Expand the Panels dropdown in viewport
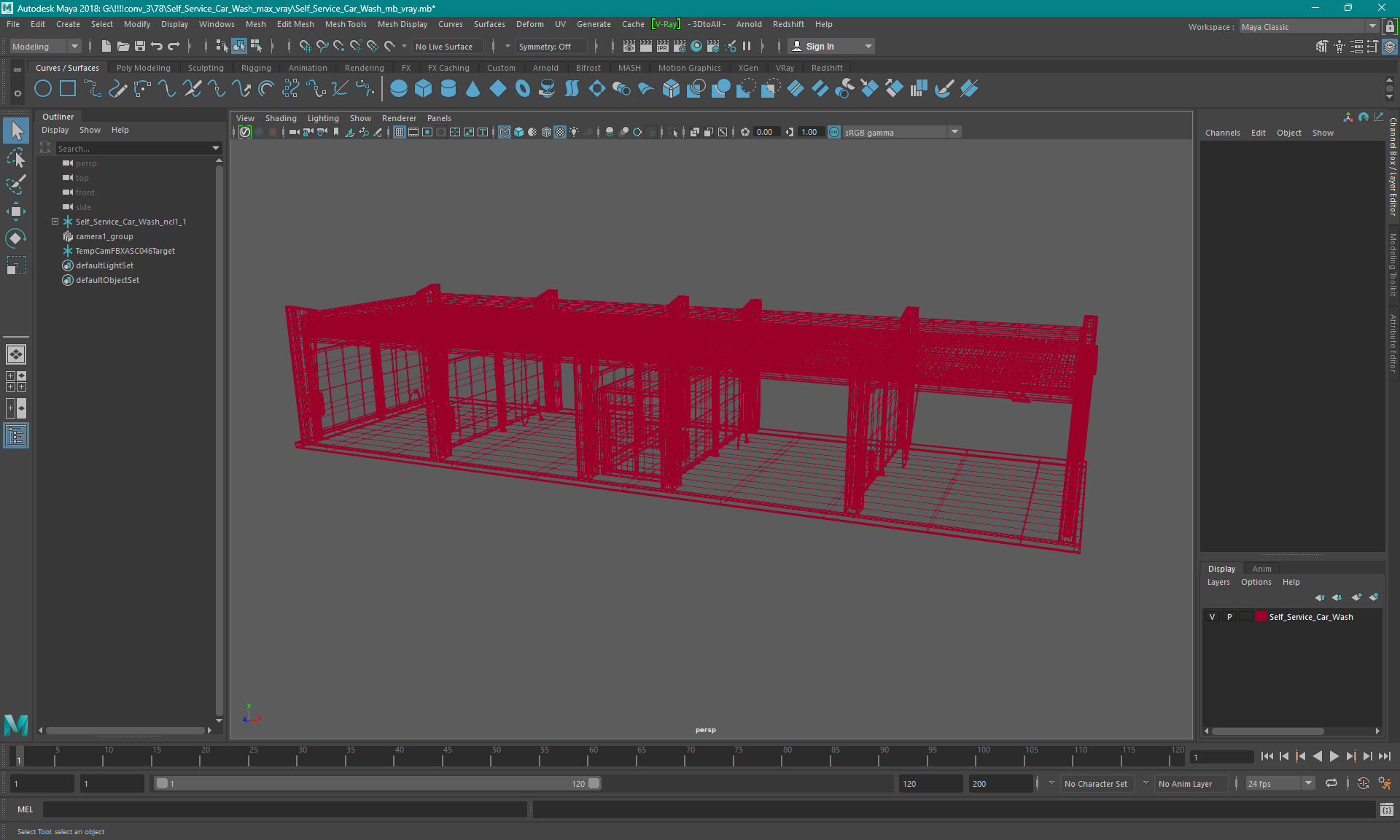The height and width of the screenshot is (840, 1400). pyautogui.click(x=439, y=118)
